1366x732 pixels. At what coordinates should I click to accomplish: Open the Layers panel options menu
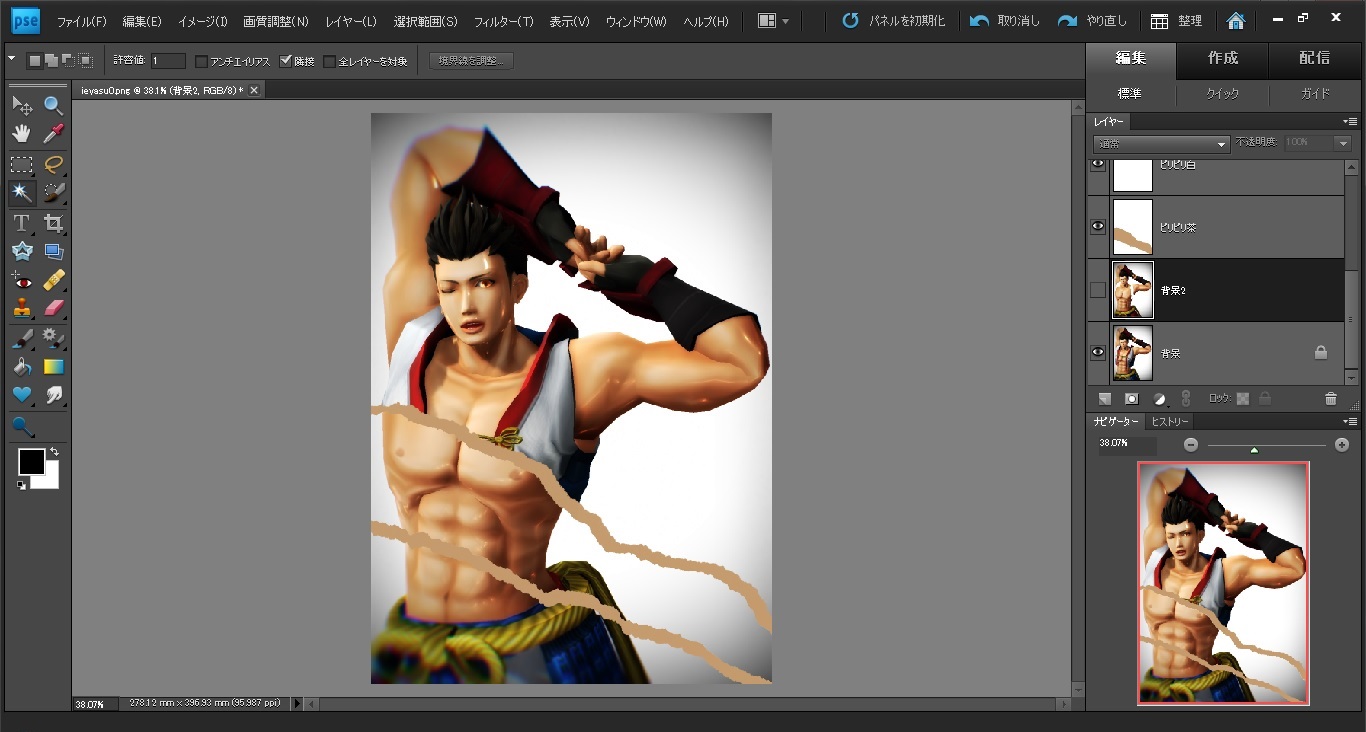(x=1350, y=122)
